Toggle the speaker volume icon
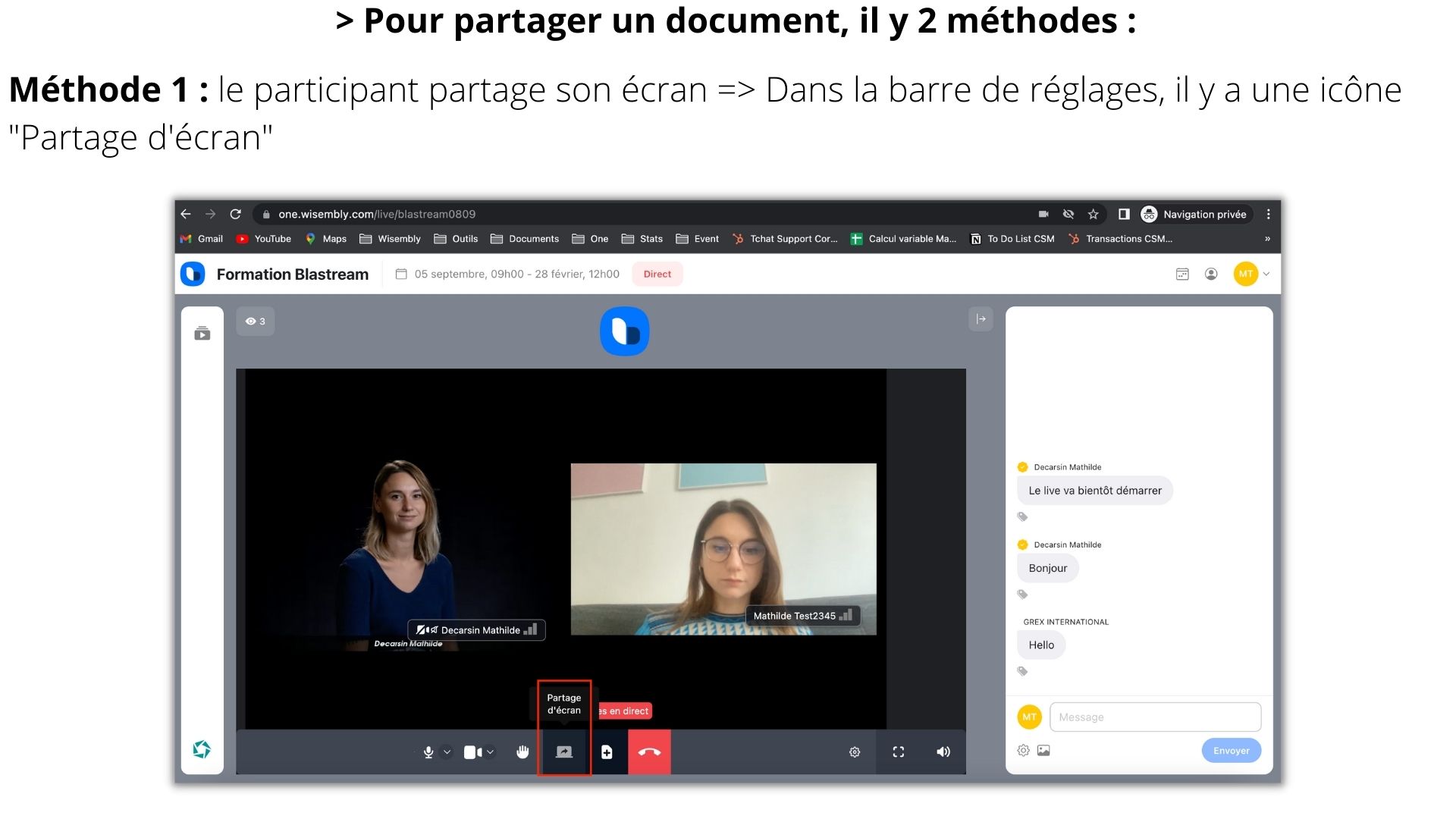Screen dimensions: 1456x819 pyautogui.click(x=943, y=752)
